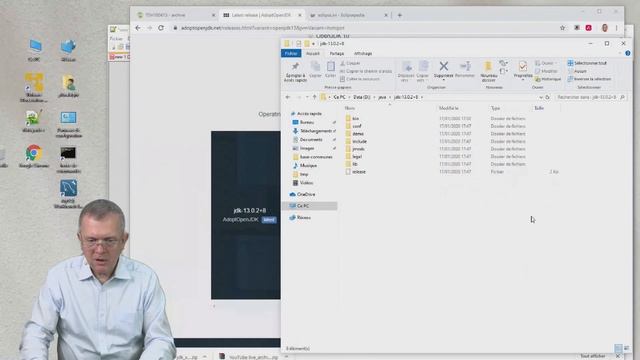Select OneDrive in navigation pane
The height and width of the screenshot is (360, 640).
306,194
